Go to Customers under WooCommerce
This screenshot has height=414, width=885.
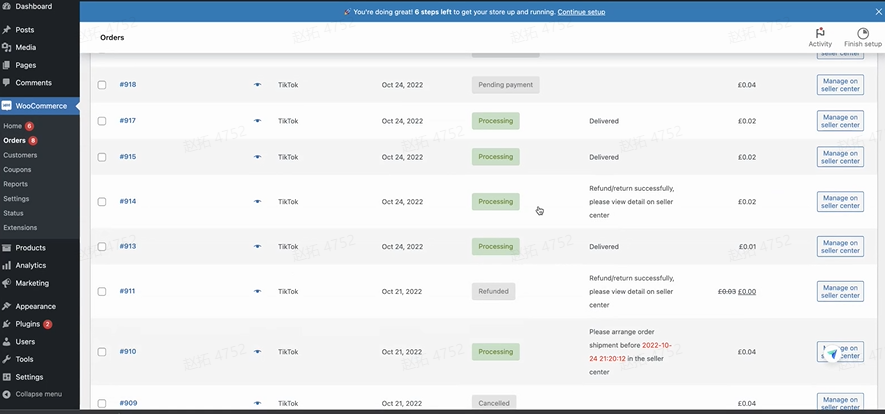pyautogui.click(x=20, y=155)
